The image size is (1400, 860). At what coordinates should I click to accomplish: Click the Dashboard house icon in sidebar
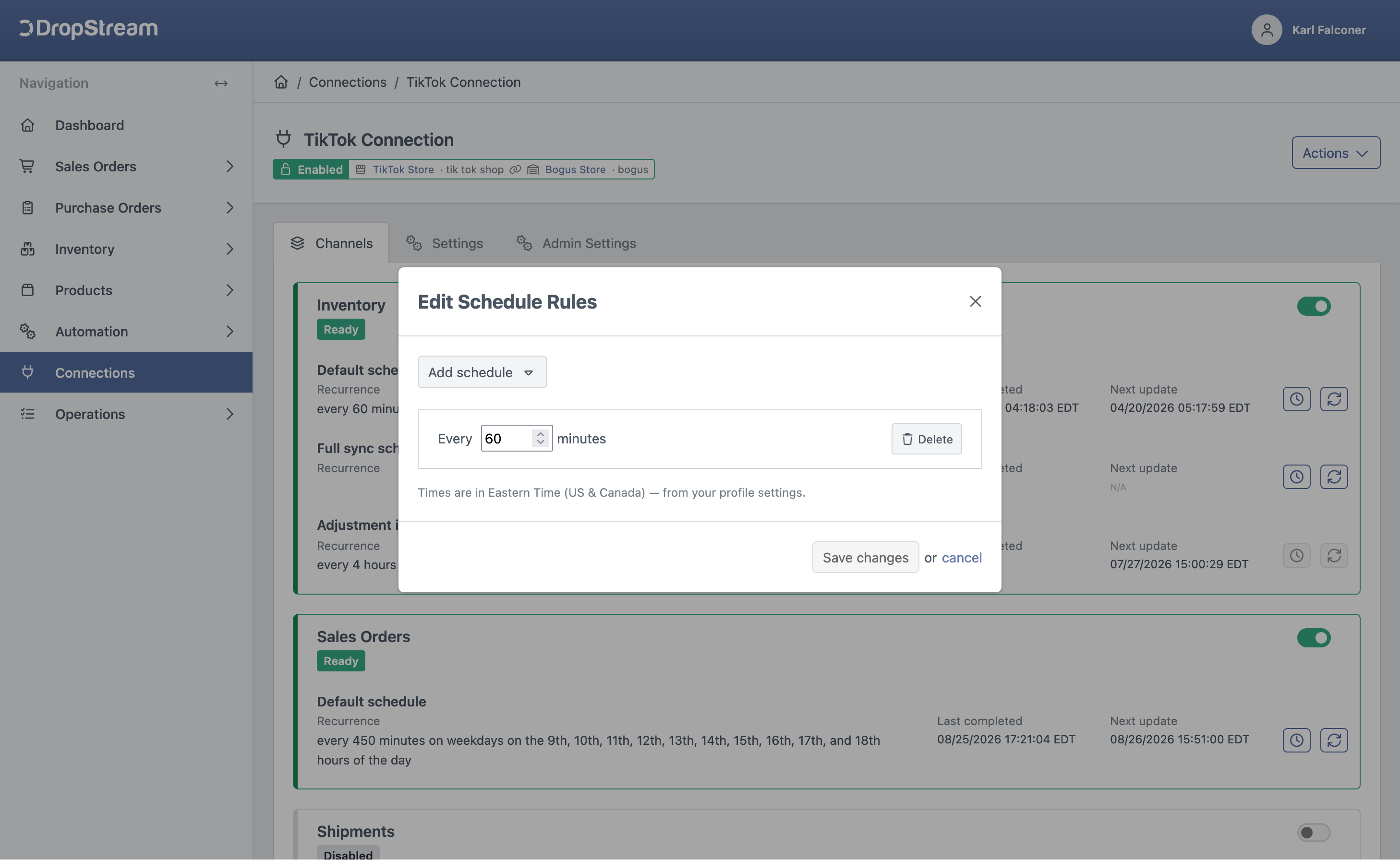(27, 125)
